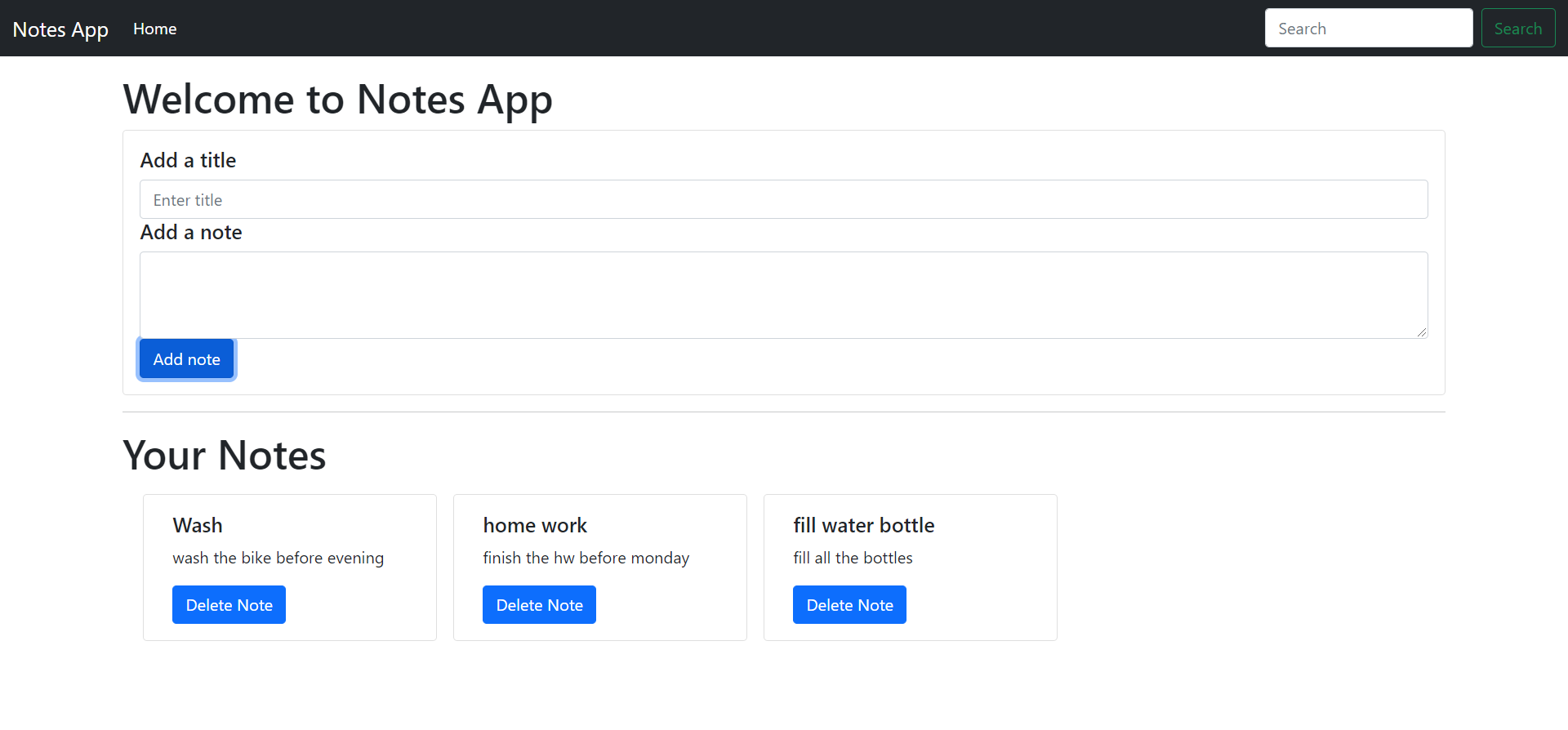Click 'fill all the bottles' text
The height and width of the screenshot is (730, 1568).
(853, 558)
